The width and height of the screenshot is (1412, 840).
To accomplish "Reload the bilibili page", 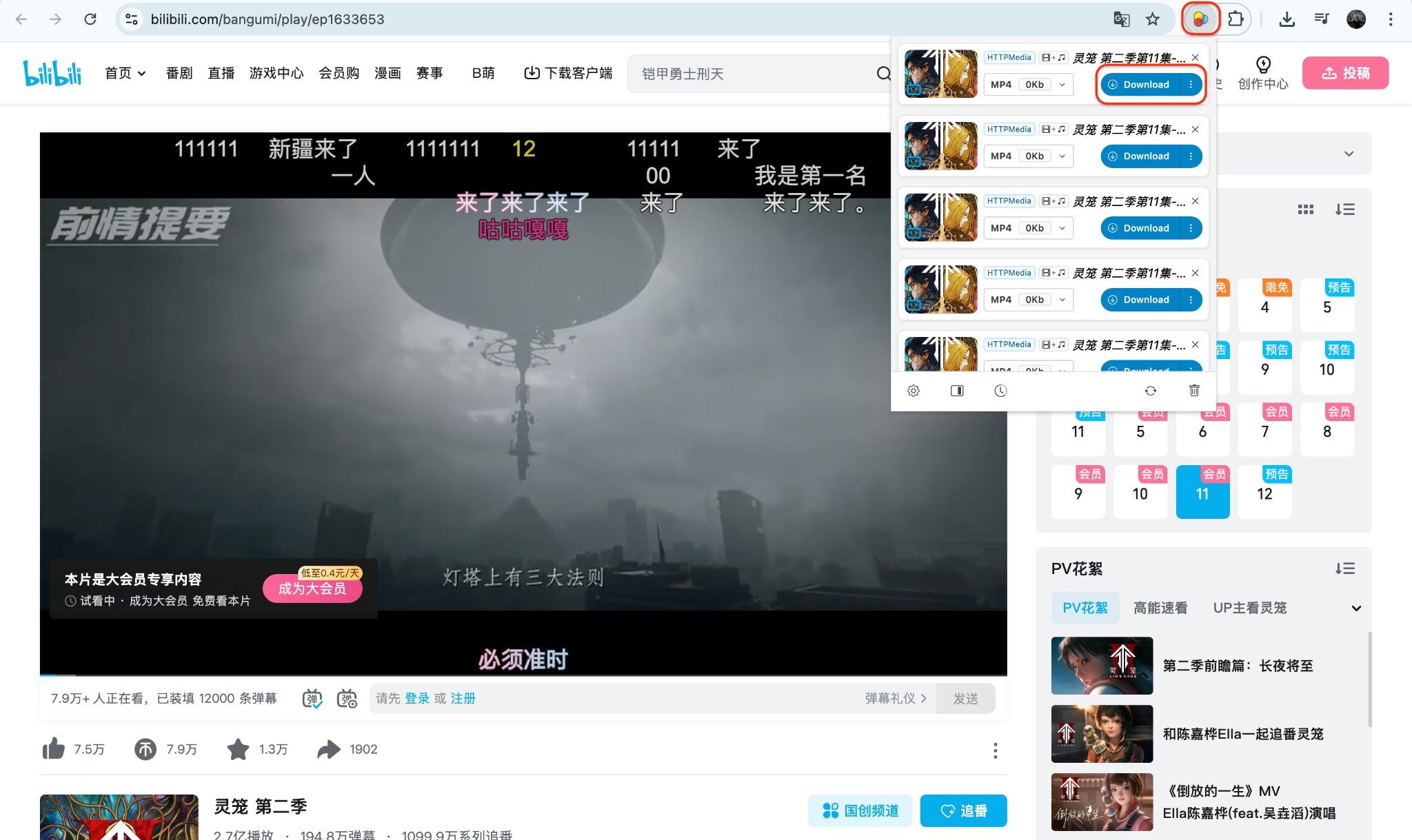I will point(90,19).
